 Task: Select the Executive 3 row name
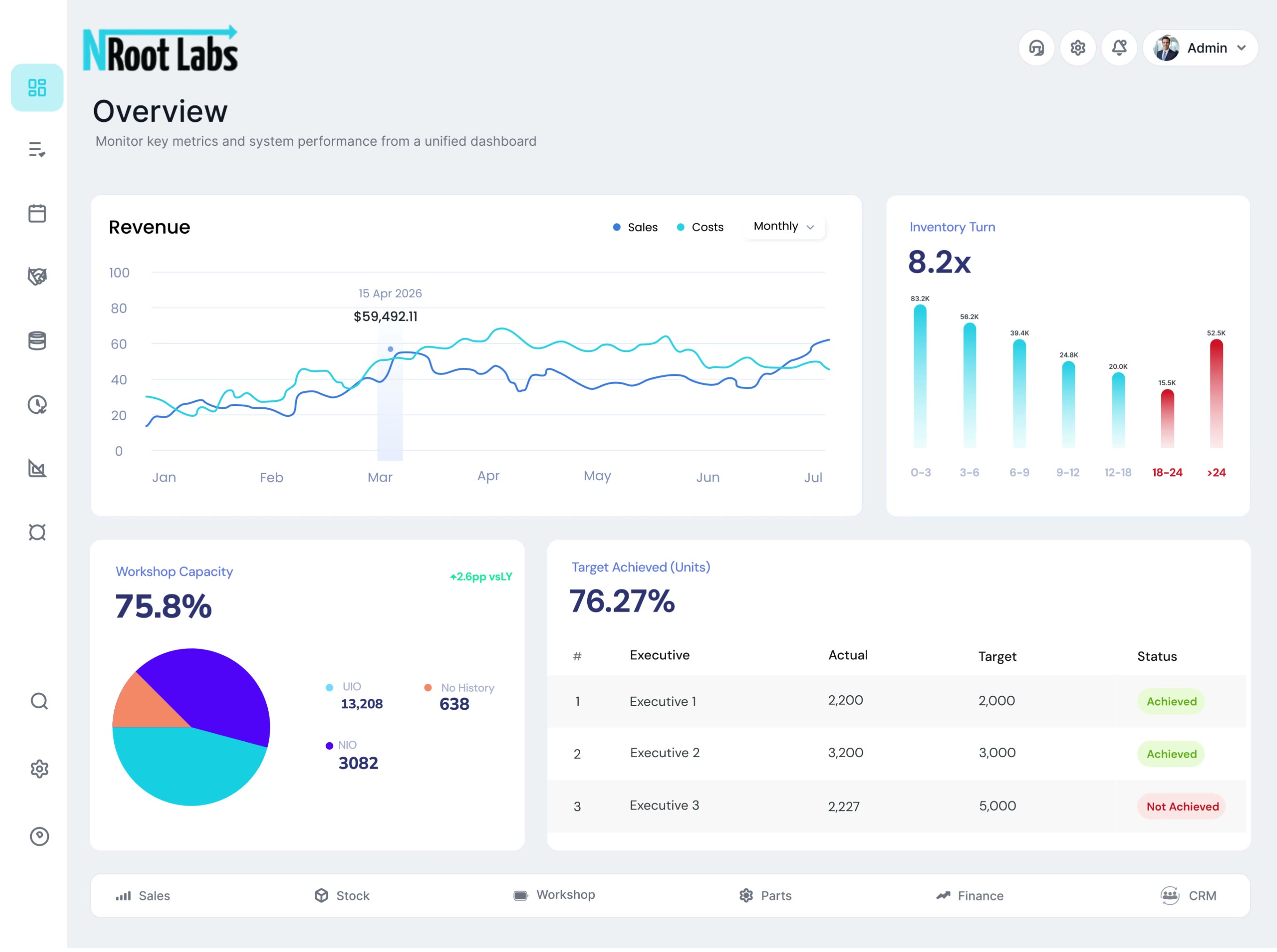click(x=664, y=805)
